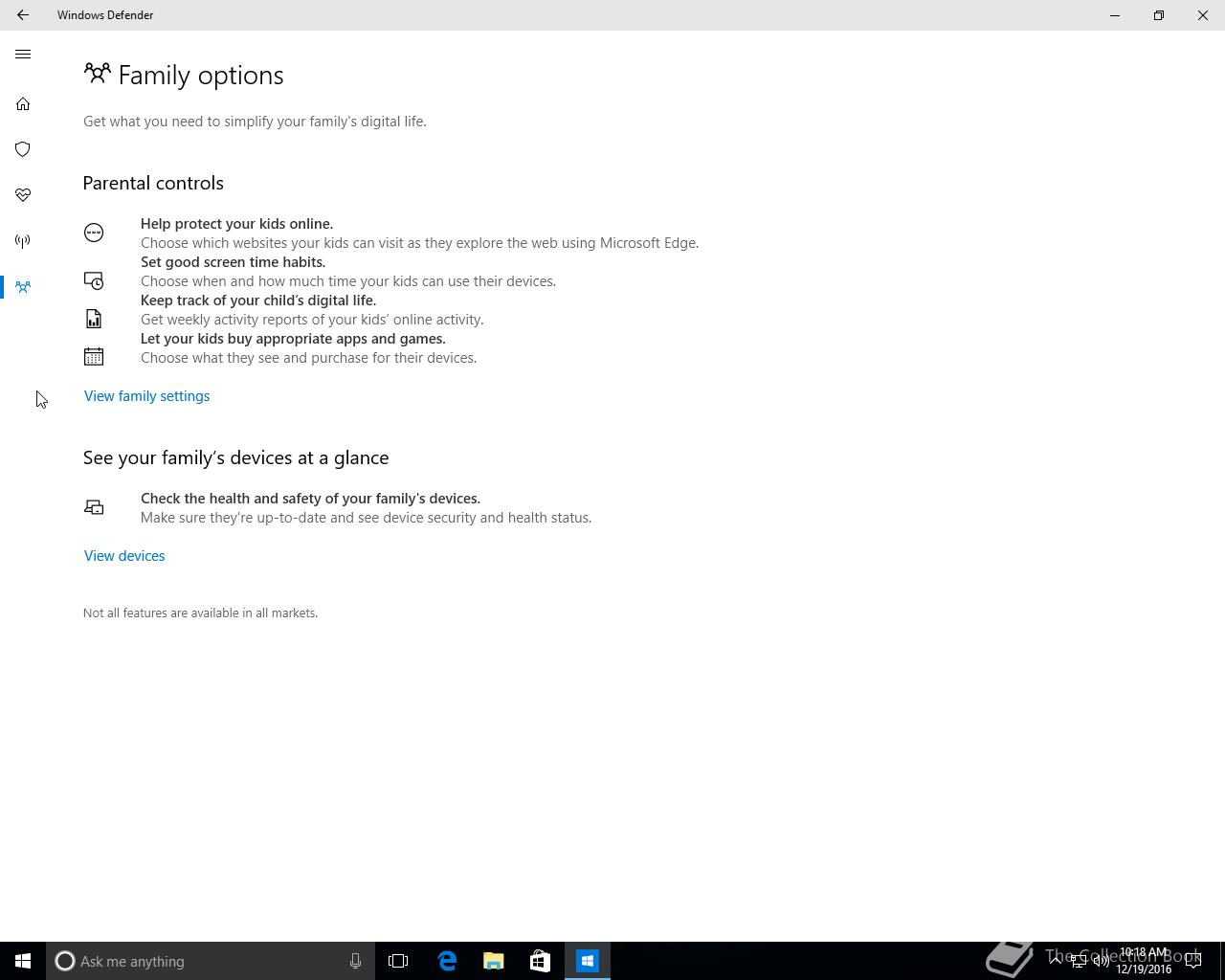Click 'Keep track of your child's digital life.'
This screenshot has height=980, width=1225.
pyautogui.click(x=258, y=301)
